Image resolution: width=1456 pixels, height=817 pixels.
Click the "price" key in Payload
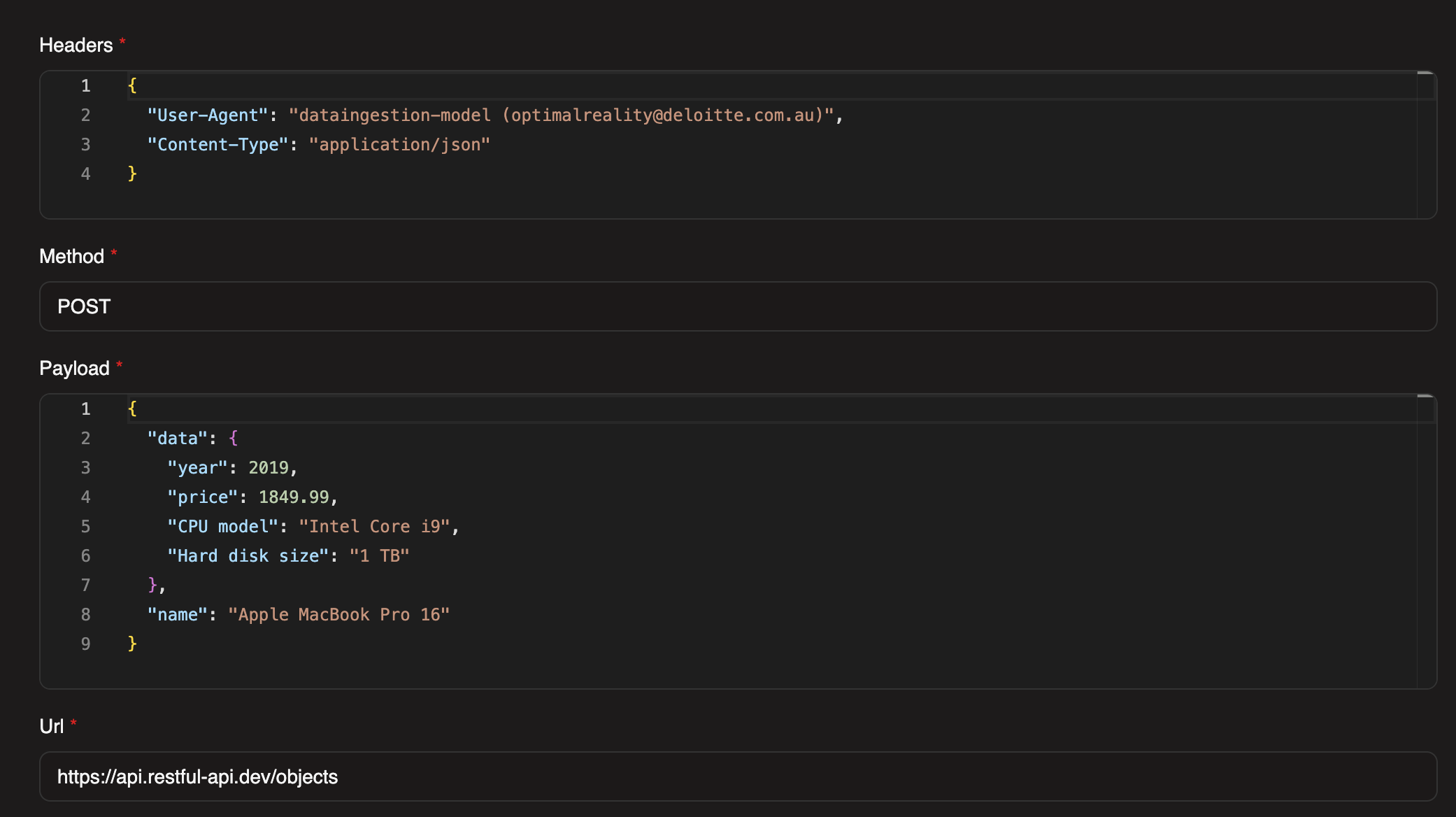point(203,497)
